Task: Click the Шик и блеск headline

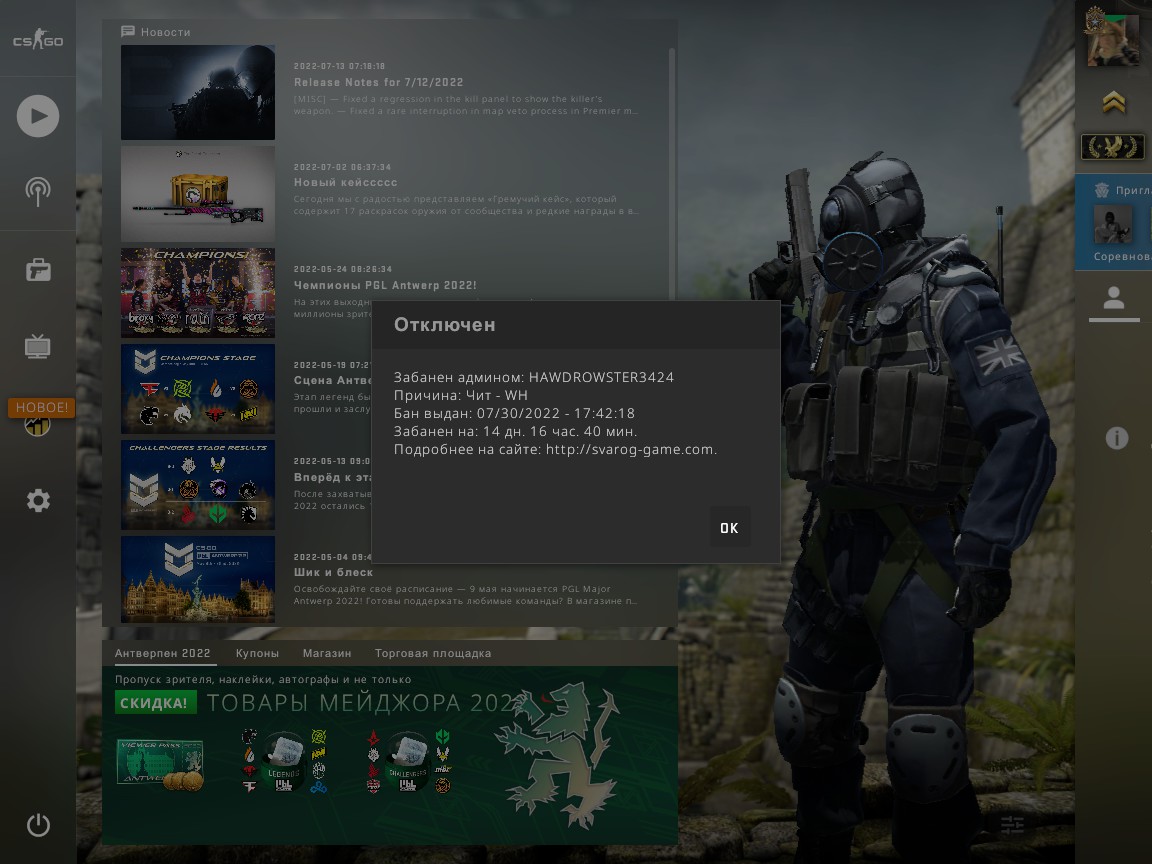Action: (334, 572)
